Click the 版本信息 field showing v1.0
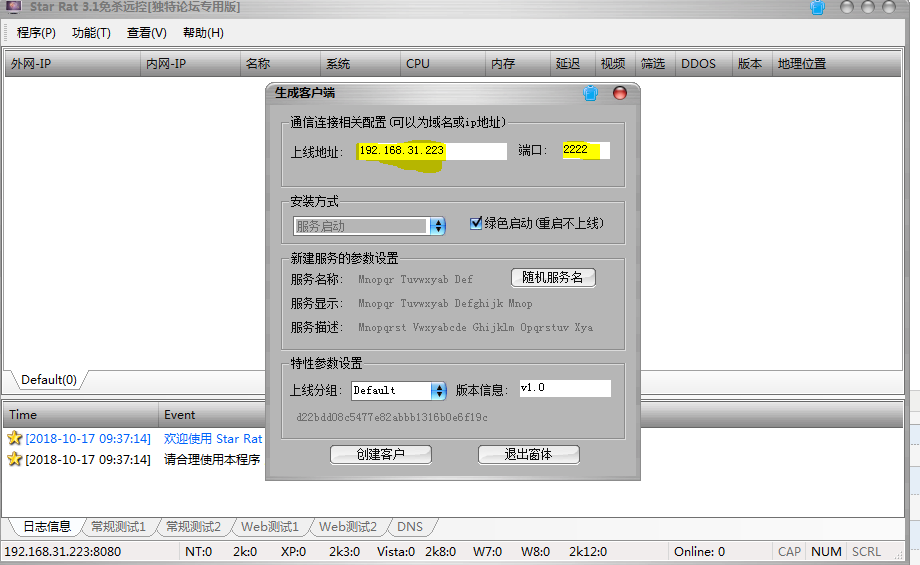This screenshot has width=920, height=565. (x=565, y=388)
